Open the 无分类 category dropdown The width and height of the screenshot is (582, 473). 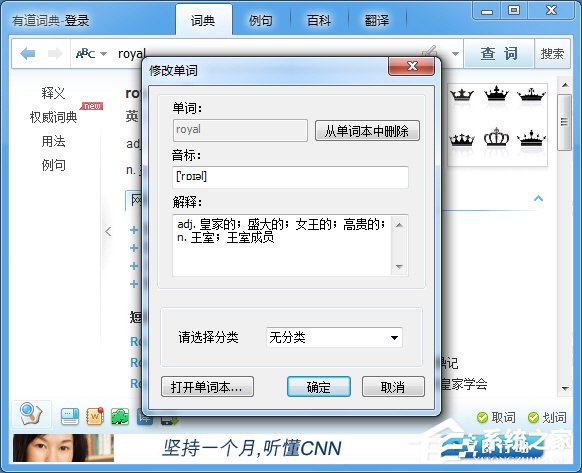334,337
